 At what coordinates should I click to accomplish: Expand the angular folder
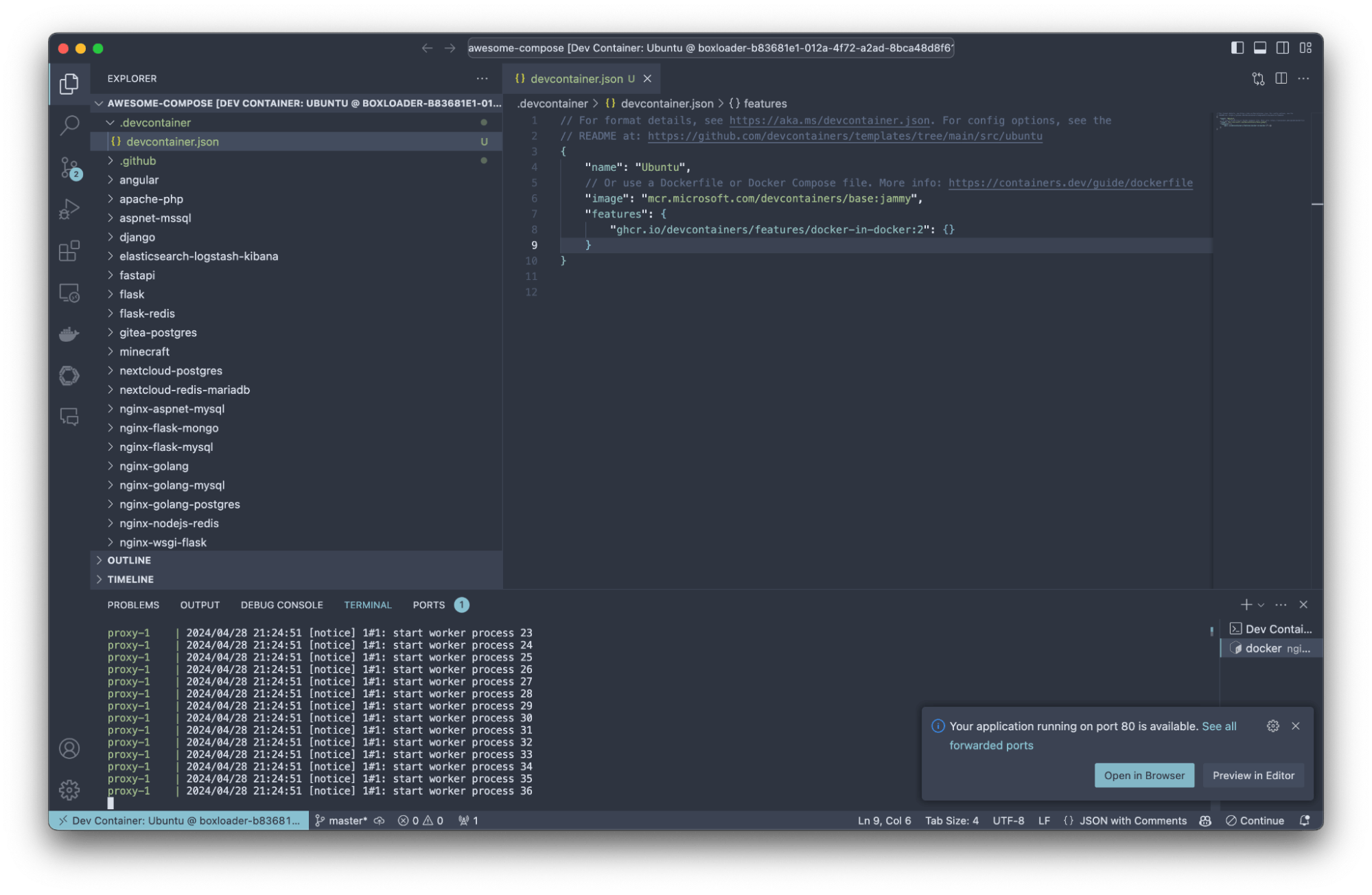click(297, 180)
